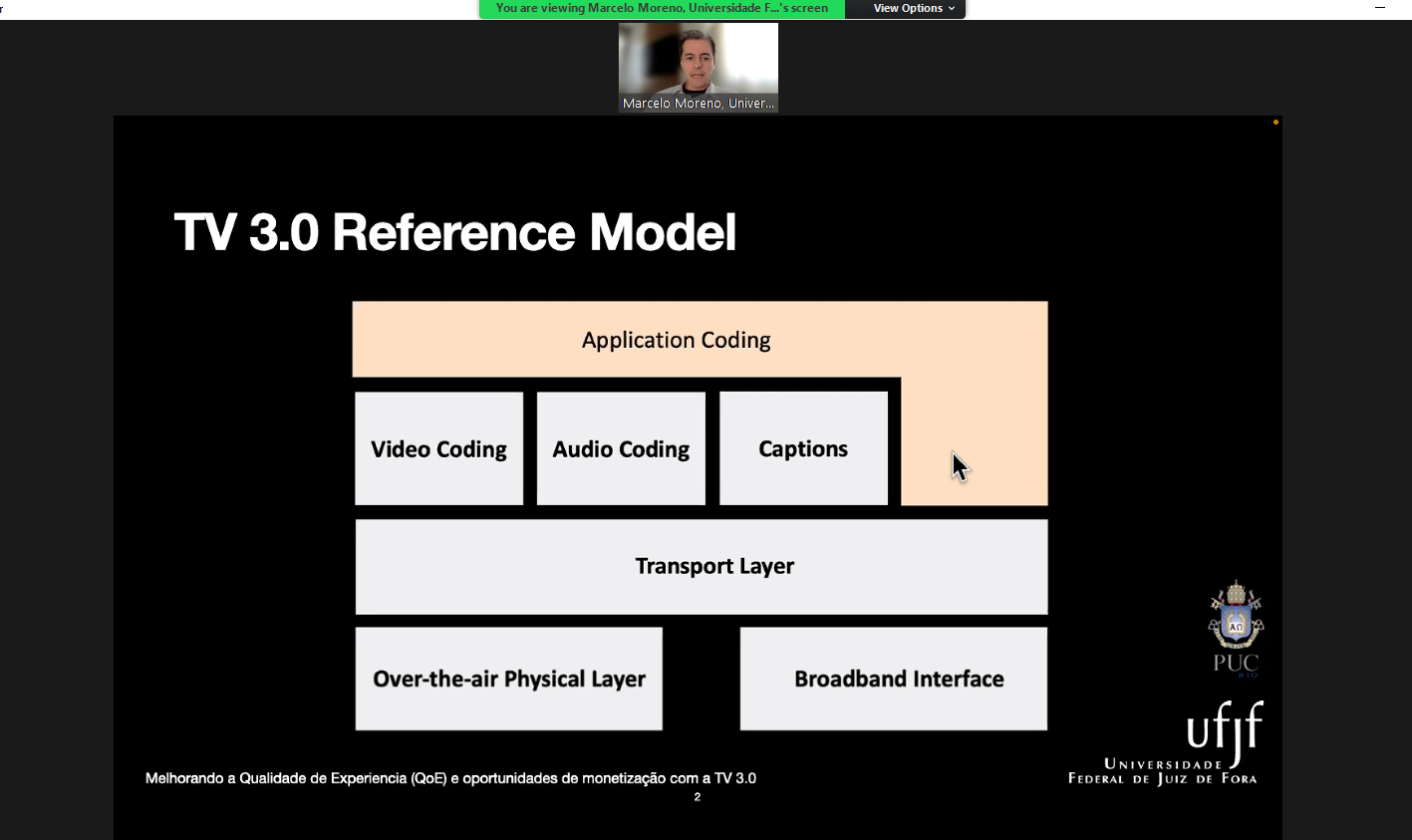Click the Broadband Interface box

point(894,679)
